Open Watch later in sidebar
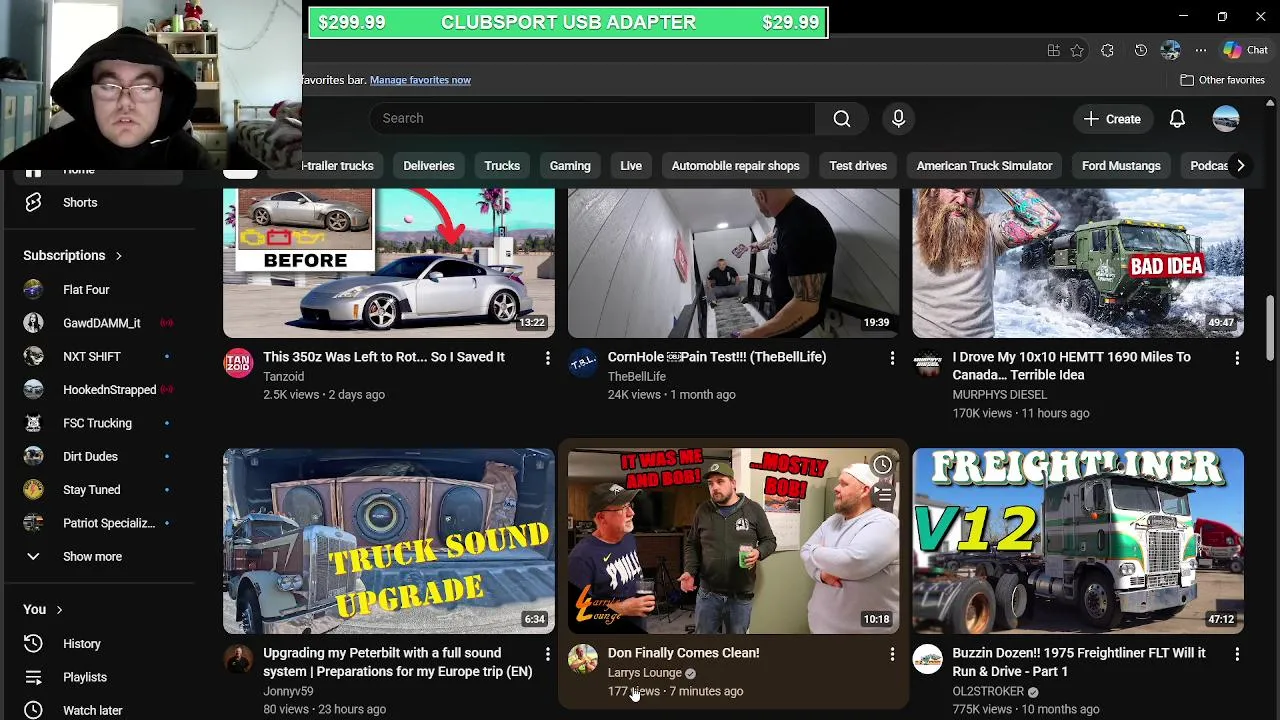 tap(92, 710)
